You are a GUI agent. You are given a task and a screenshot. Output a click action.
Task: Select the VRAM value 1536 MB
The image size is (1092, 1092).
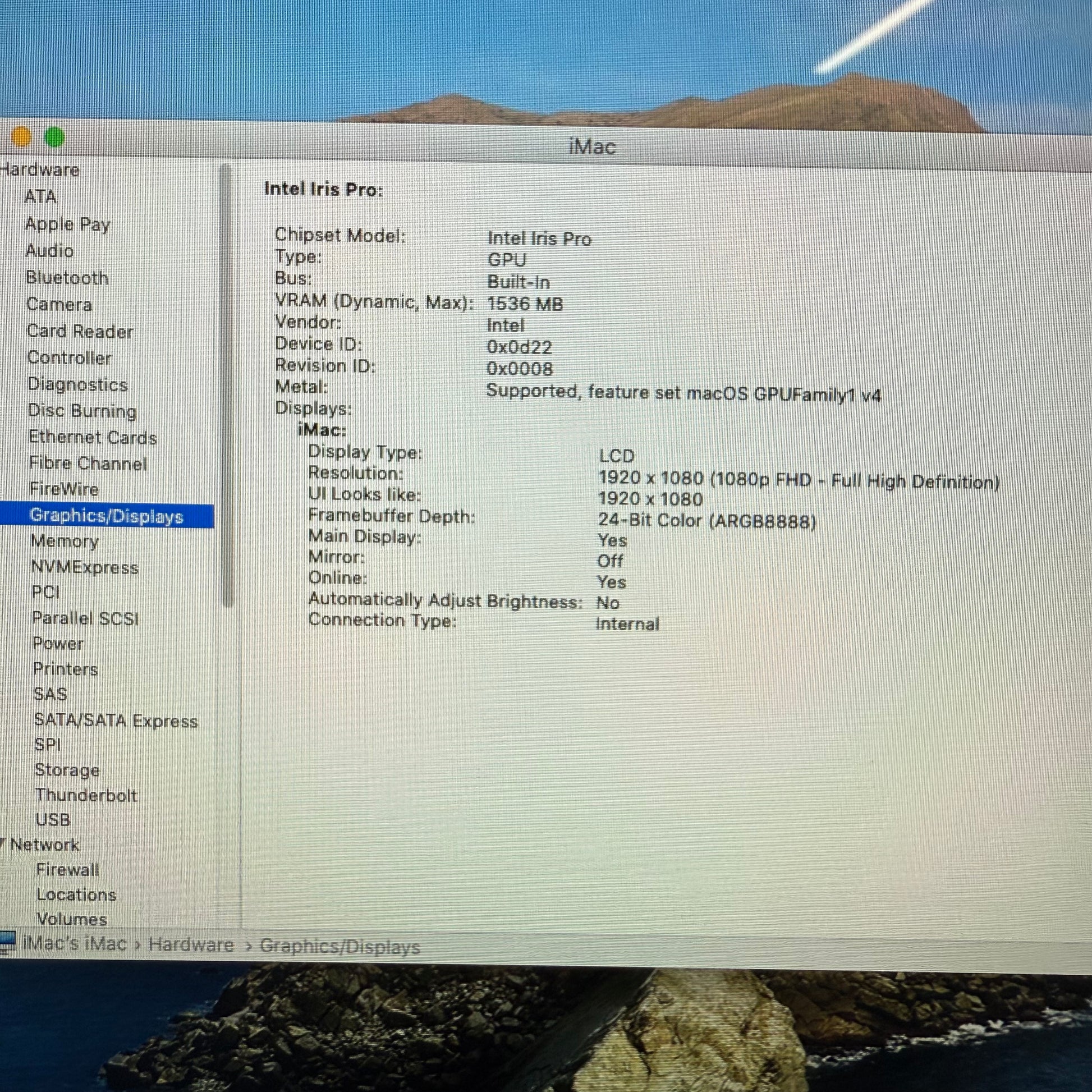coord(525,304)
